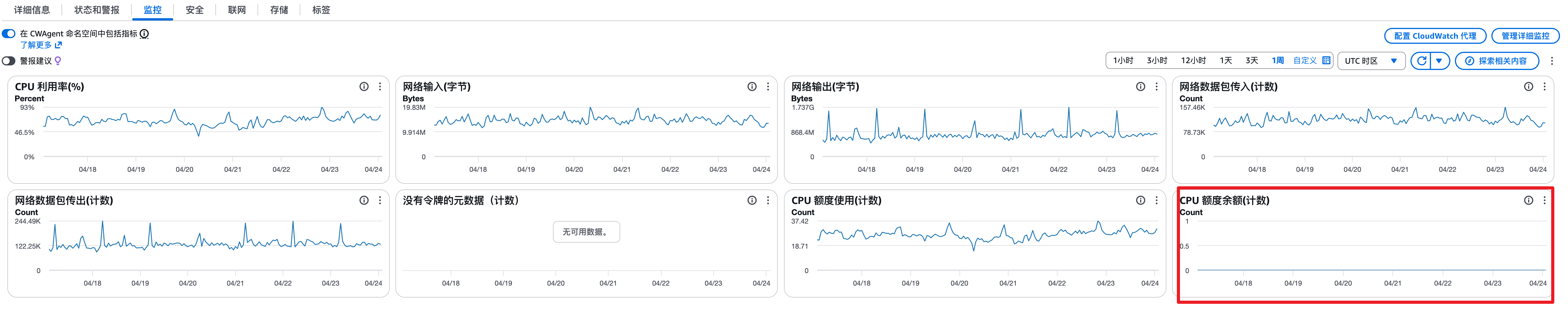1568x322 pixels.
Task: Click the 探索相关内容 button
Action: click(x=1496, y=61)
